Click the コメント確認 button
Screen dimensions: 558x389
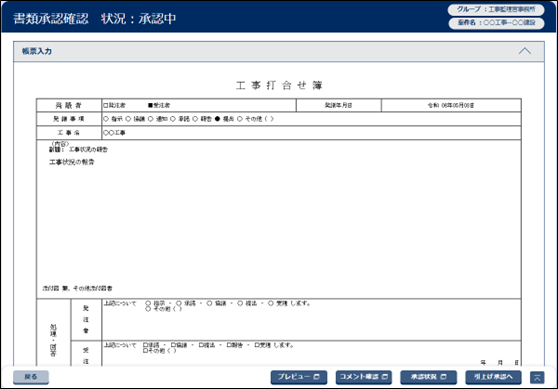(363, 377)
